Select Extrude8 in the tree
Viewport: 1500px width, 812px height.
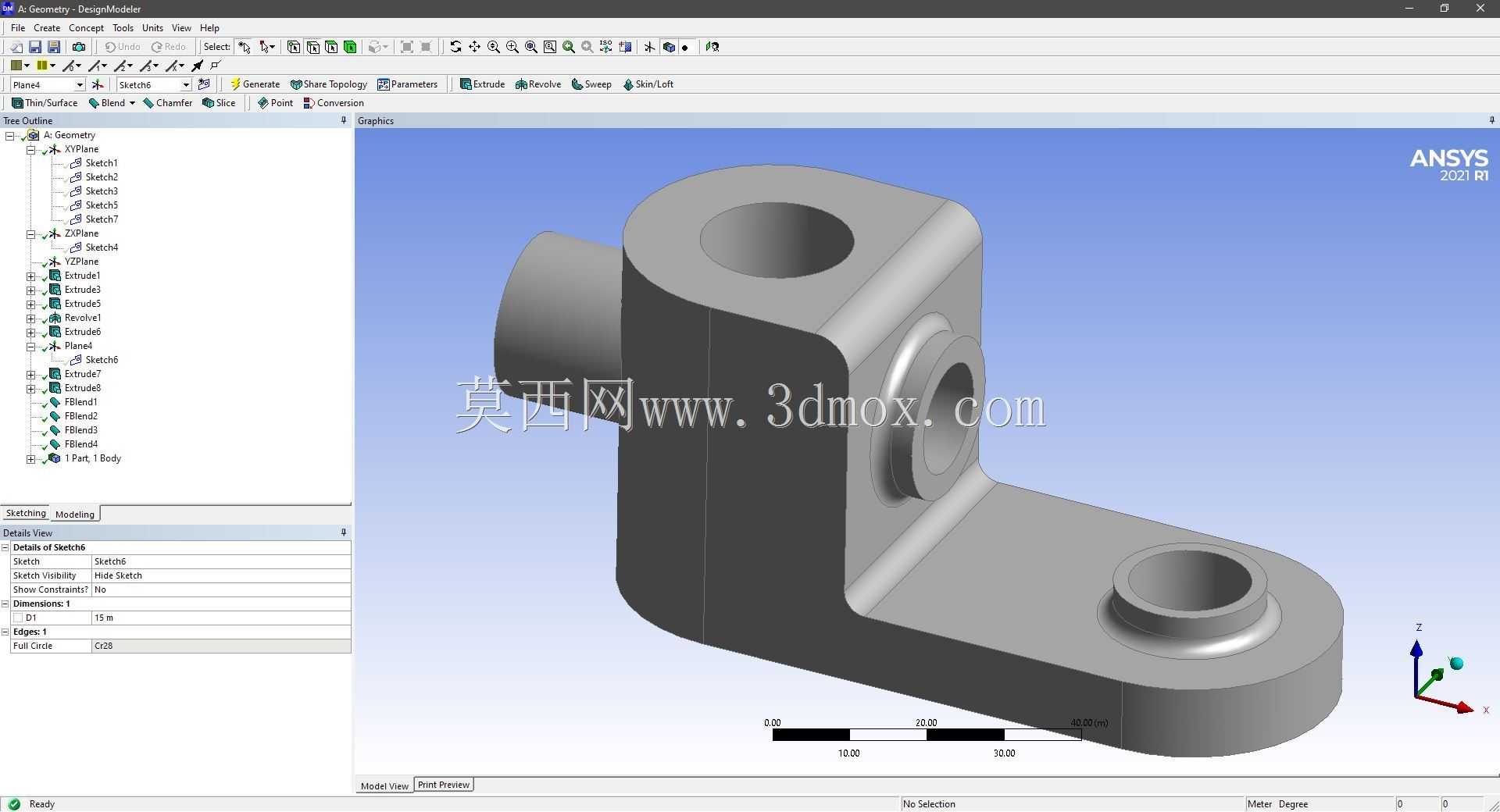82,388
